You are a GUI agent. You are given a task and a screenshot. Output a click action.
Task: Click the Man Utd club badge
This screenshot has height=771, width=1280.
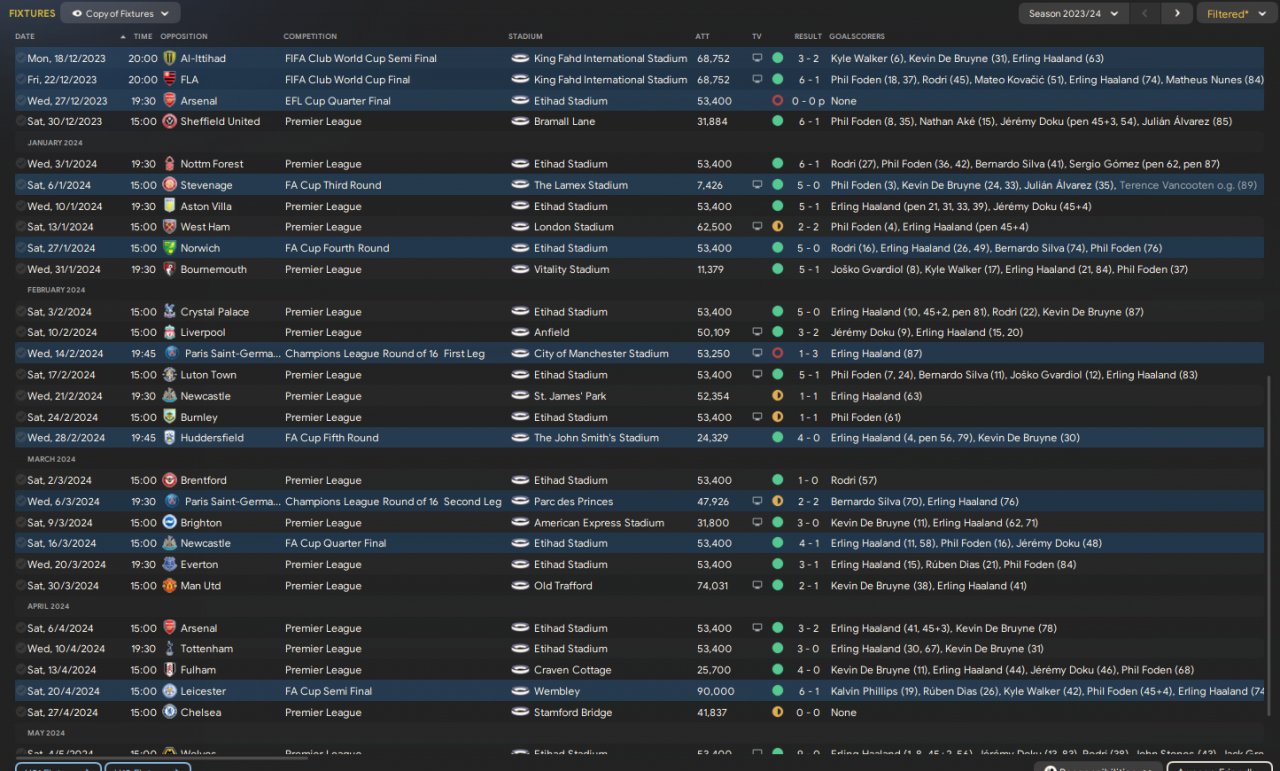click(x=169, y=586)
